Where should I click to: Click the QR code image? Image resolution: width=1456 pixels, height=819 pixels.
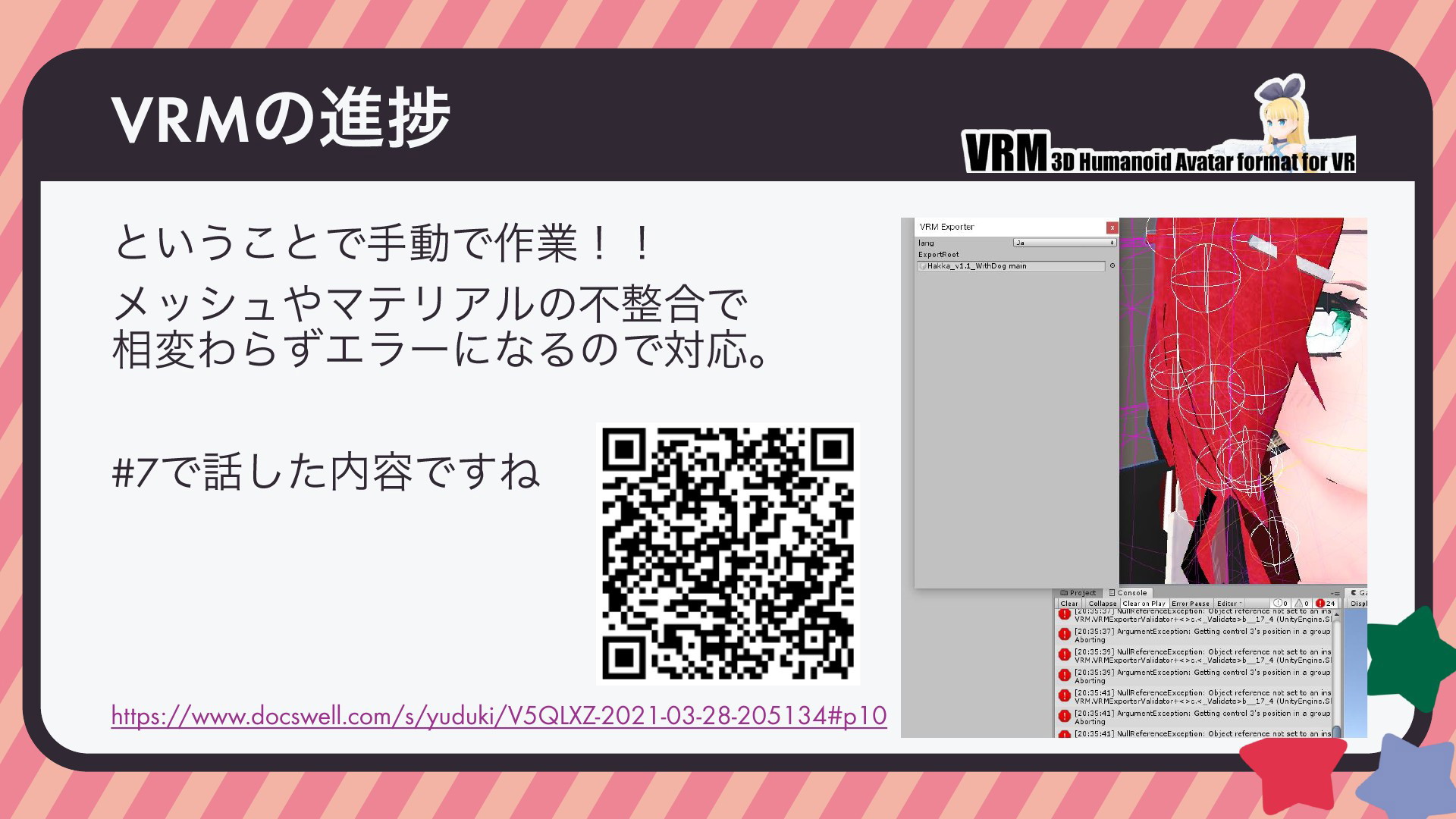(x=727, y=554)
